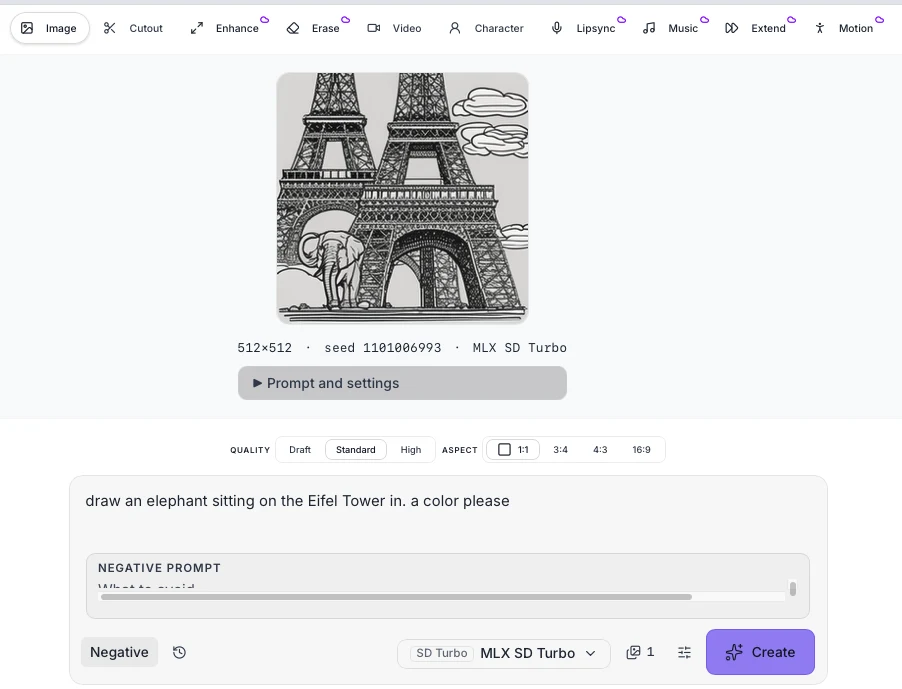Screen dimensions: 902x689
Task: Click the Music note icon
Action: [x=649, y=28]
